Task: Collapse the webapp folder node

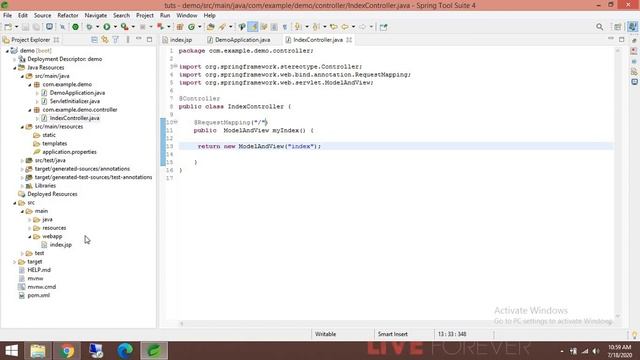Action: 30,236
